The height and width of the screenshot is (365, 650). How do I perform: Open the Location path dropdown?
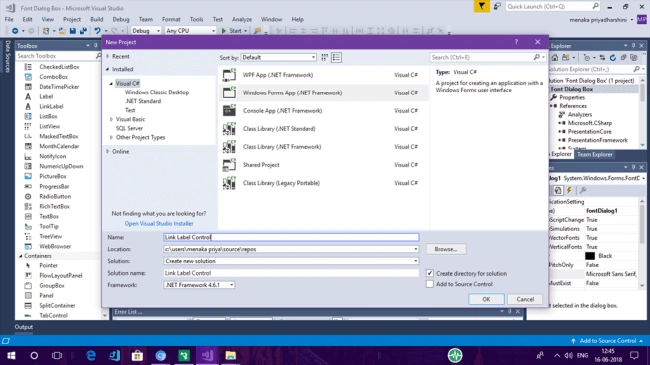pos(415,249)
